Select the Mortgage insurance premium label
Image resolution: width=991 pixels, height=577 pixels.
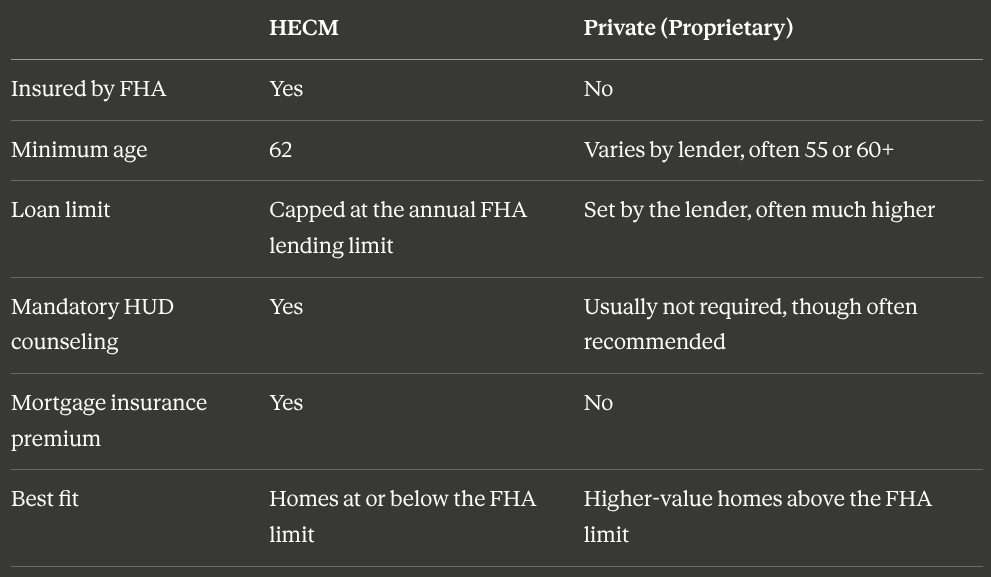pyautogui.click(x=109, y=420)
